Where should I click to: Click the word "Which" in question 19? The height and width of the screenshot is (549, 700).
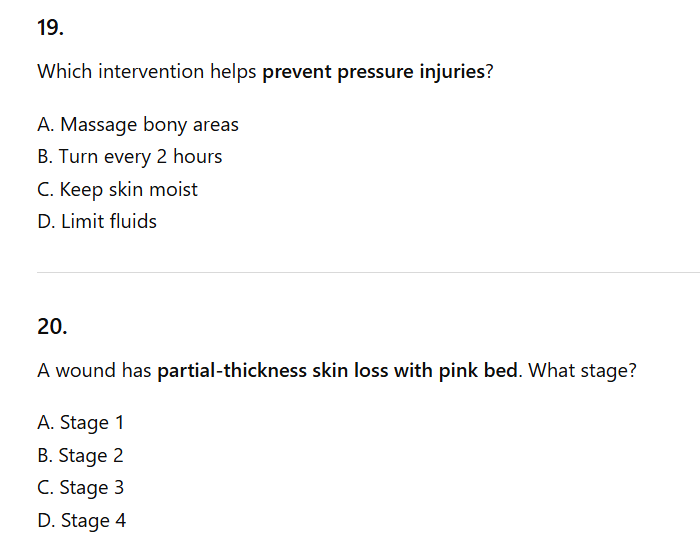pyautogui.click(x=63, y=73)
